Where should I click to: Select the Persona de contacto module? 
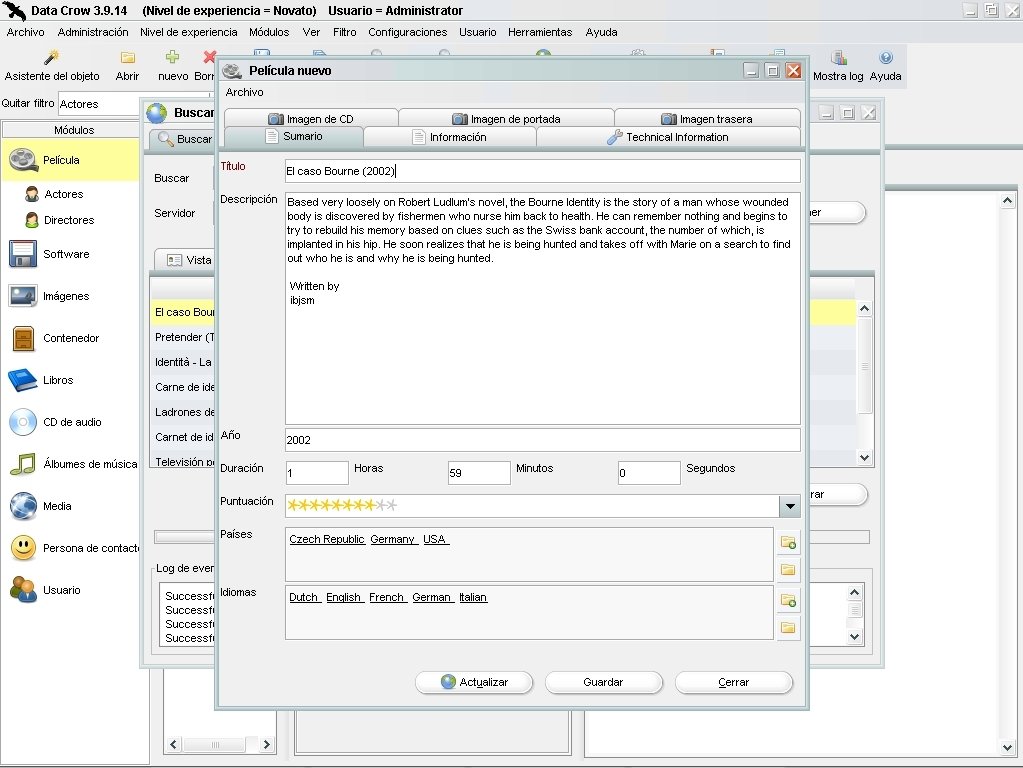[74, 548]
